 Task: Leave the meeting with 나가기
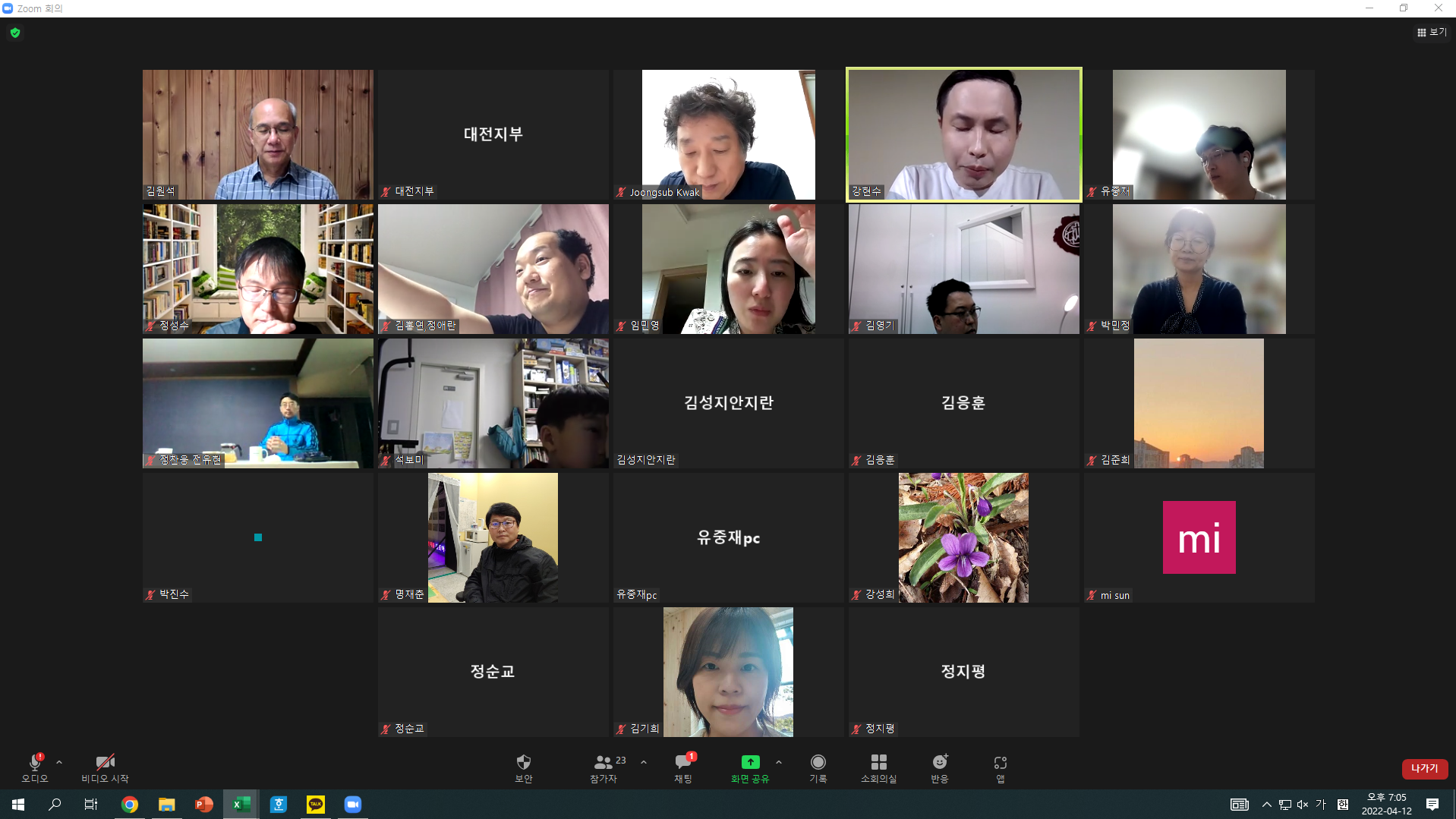[1425, 768]
